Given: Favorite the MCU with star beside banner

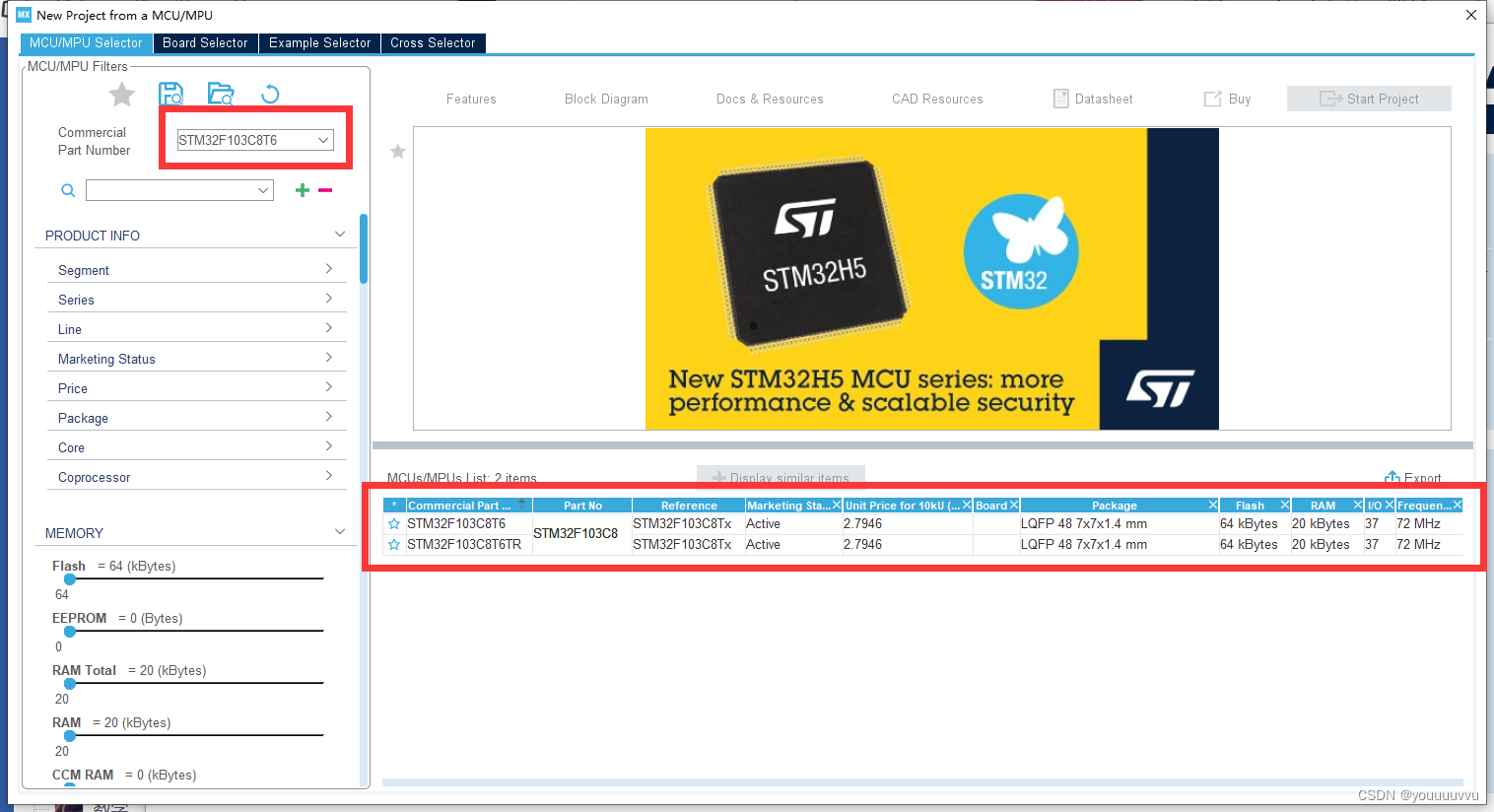Looking at the screenshot, I should click(x=398, y=152).
